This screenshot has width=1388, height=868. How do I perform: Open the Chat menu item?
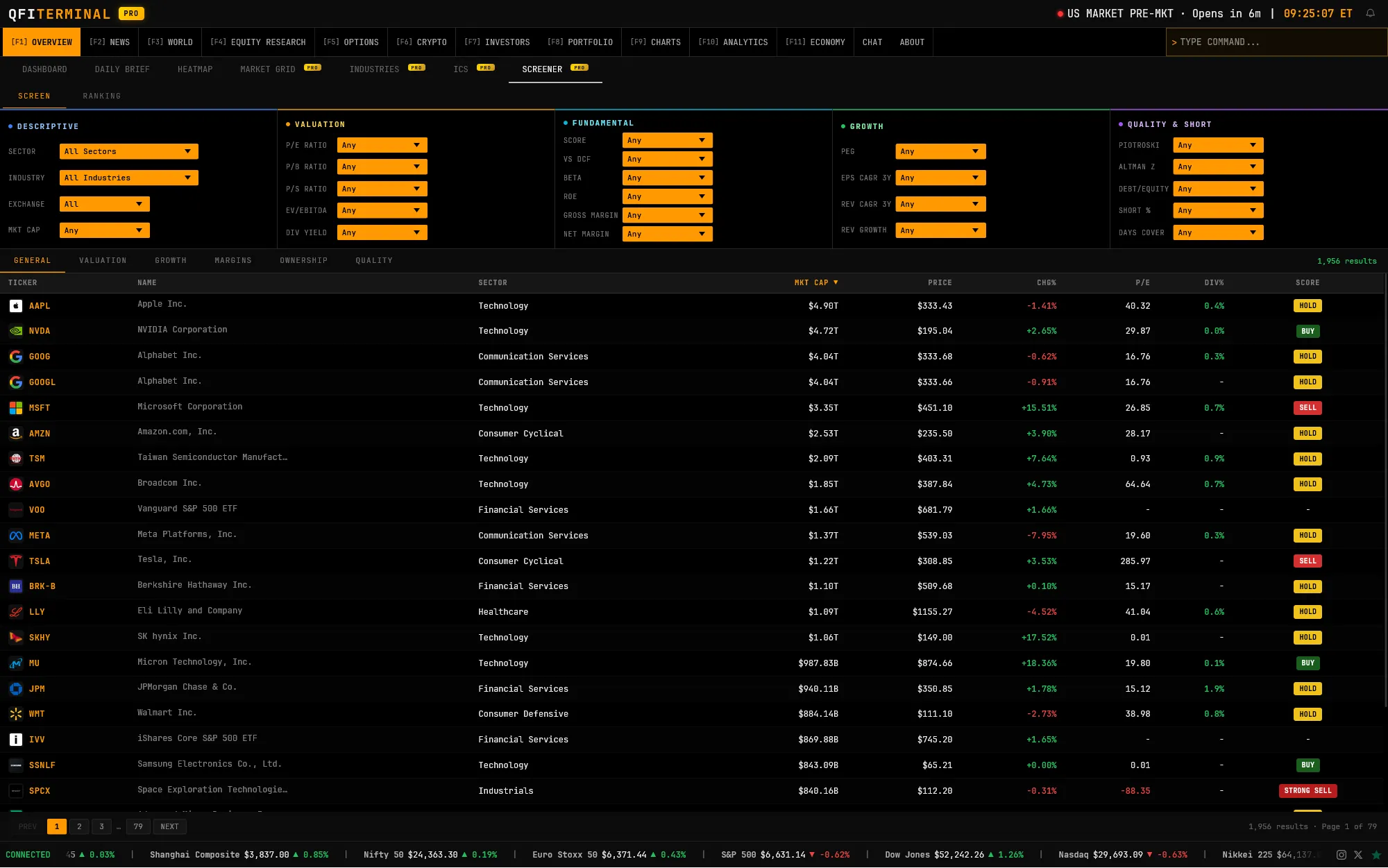[872, 42]
